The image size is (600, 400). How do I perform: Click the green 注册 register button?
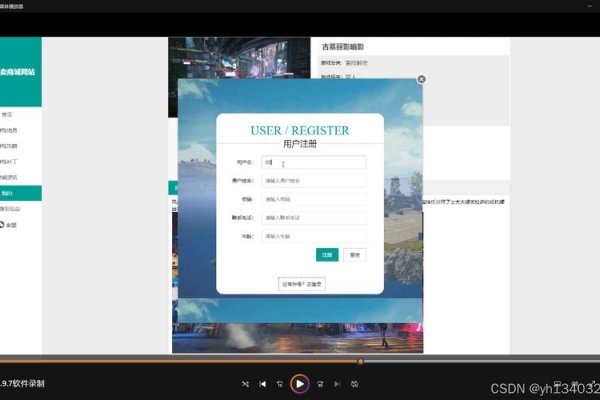327,255
